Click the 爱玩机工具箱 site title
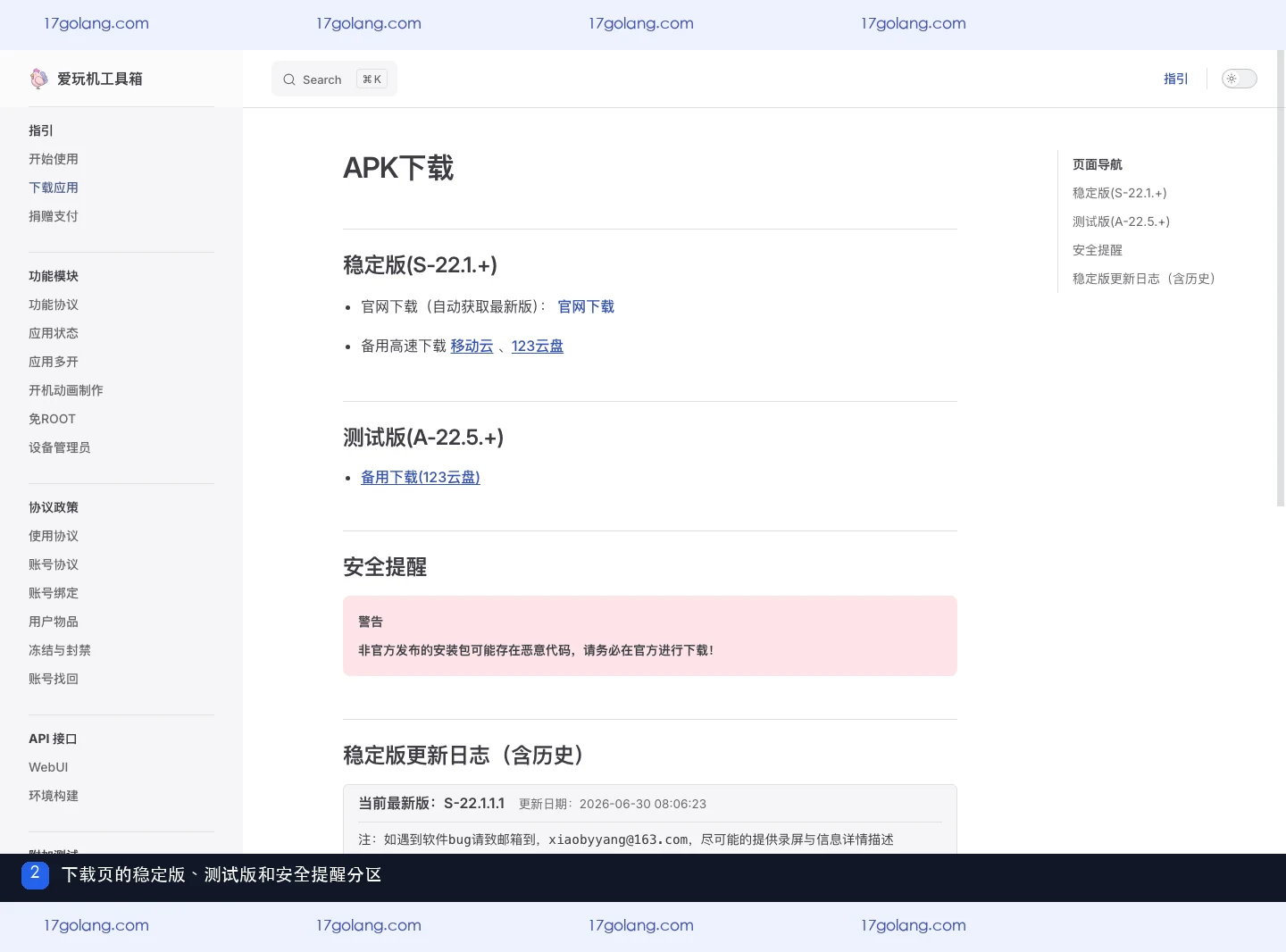The image size is (1286, 952). point(100,79)
